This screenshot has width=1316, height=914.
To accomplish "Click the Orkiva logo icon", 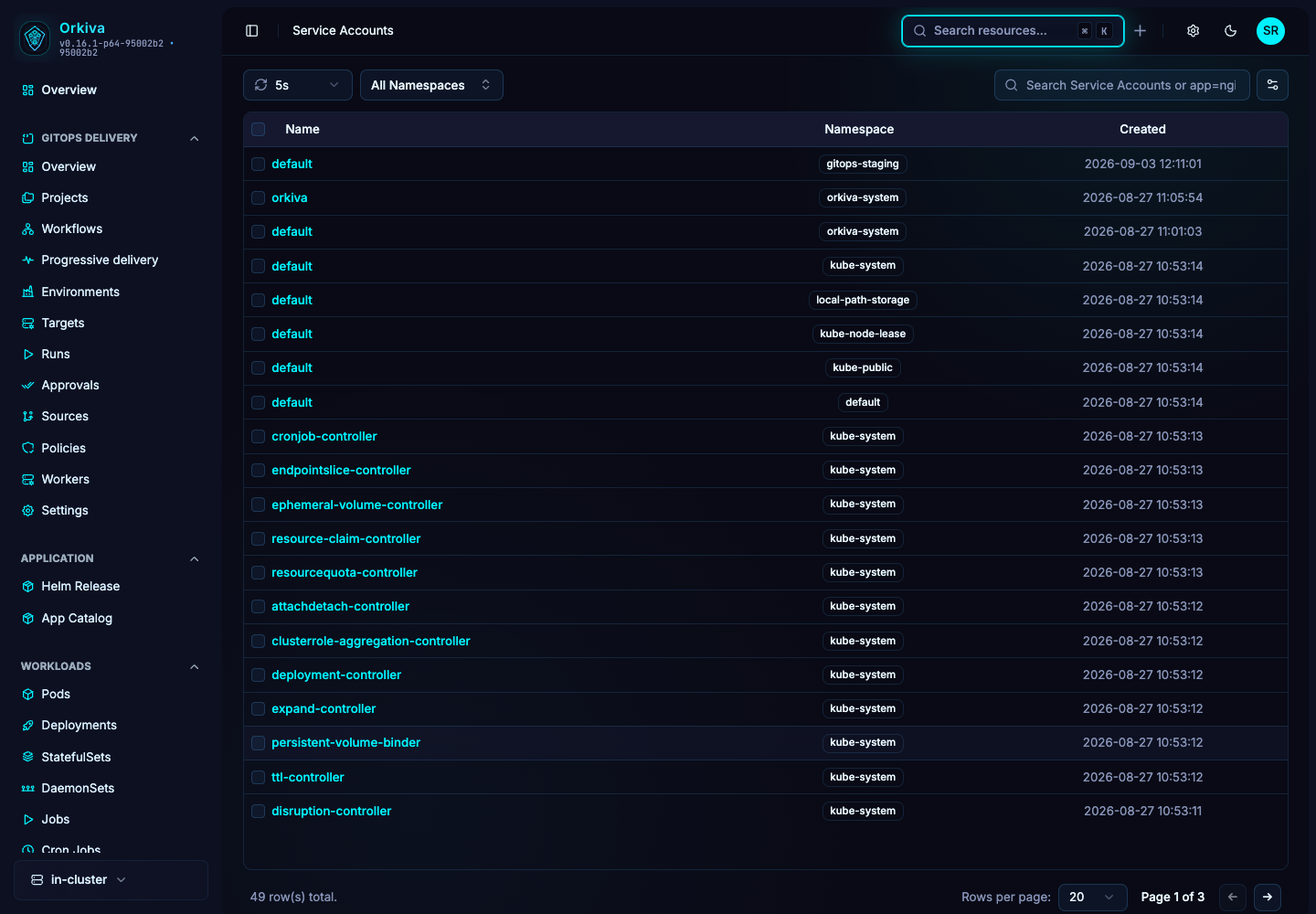I will (35, 37).
